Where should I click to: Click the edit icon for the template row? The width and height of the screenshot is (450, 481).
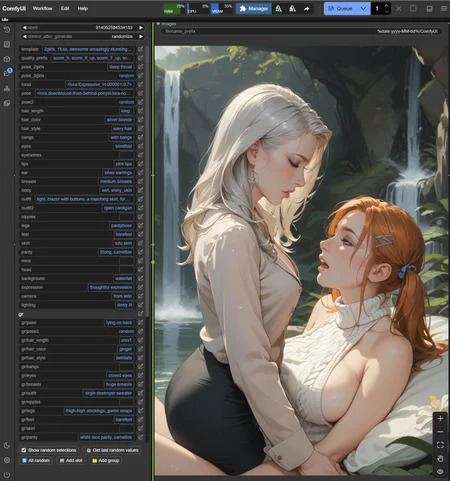pyautogui.click(x=140, y=49)
